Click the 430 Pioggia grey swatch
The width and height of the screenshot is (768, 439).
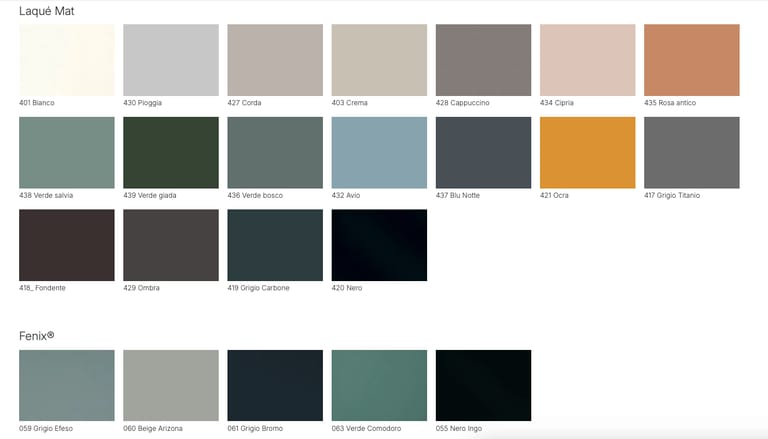[171, 60]
